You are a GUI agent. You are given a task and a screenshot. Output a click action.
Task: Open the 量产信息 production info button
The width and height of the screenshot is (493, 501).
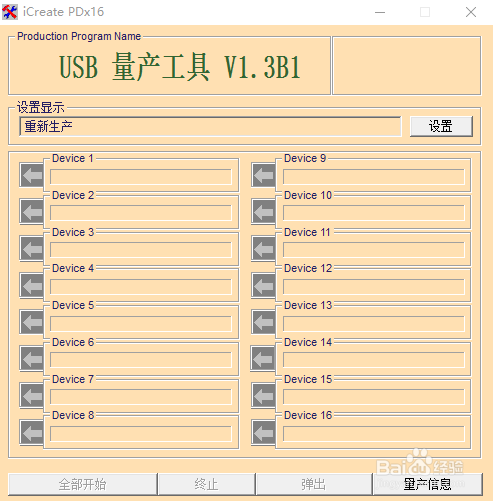(x=427, y=484)
